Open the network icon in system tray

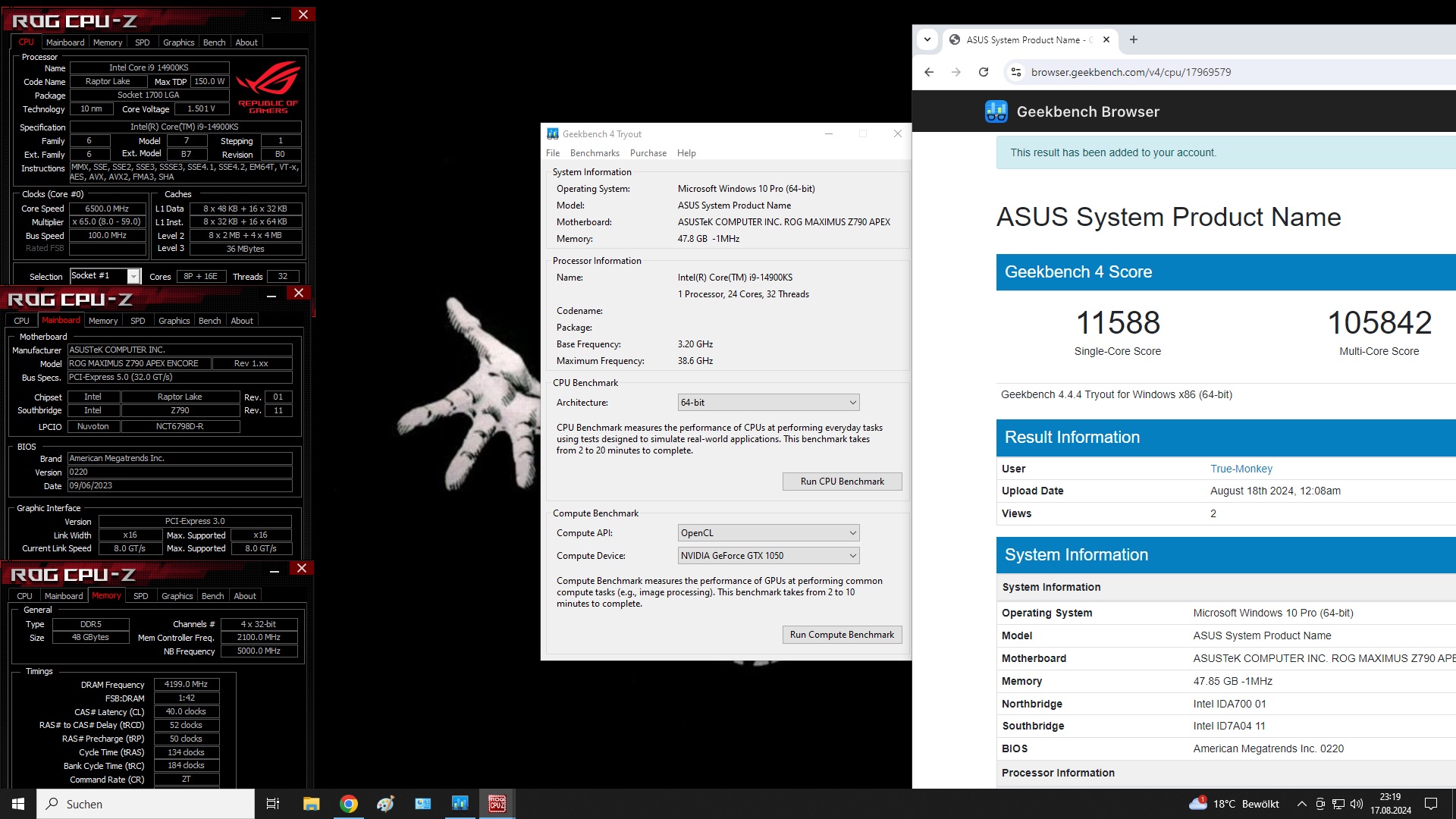click(x=1338, y=804)
